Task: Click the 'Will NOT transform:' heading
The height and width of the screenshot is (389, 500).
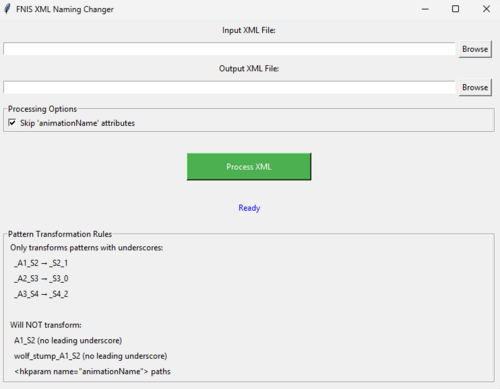Action: (x=46, y=325)
